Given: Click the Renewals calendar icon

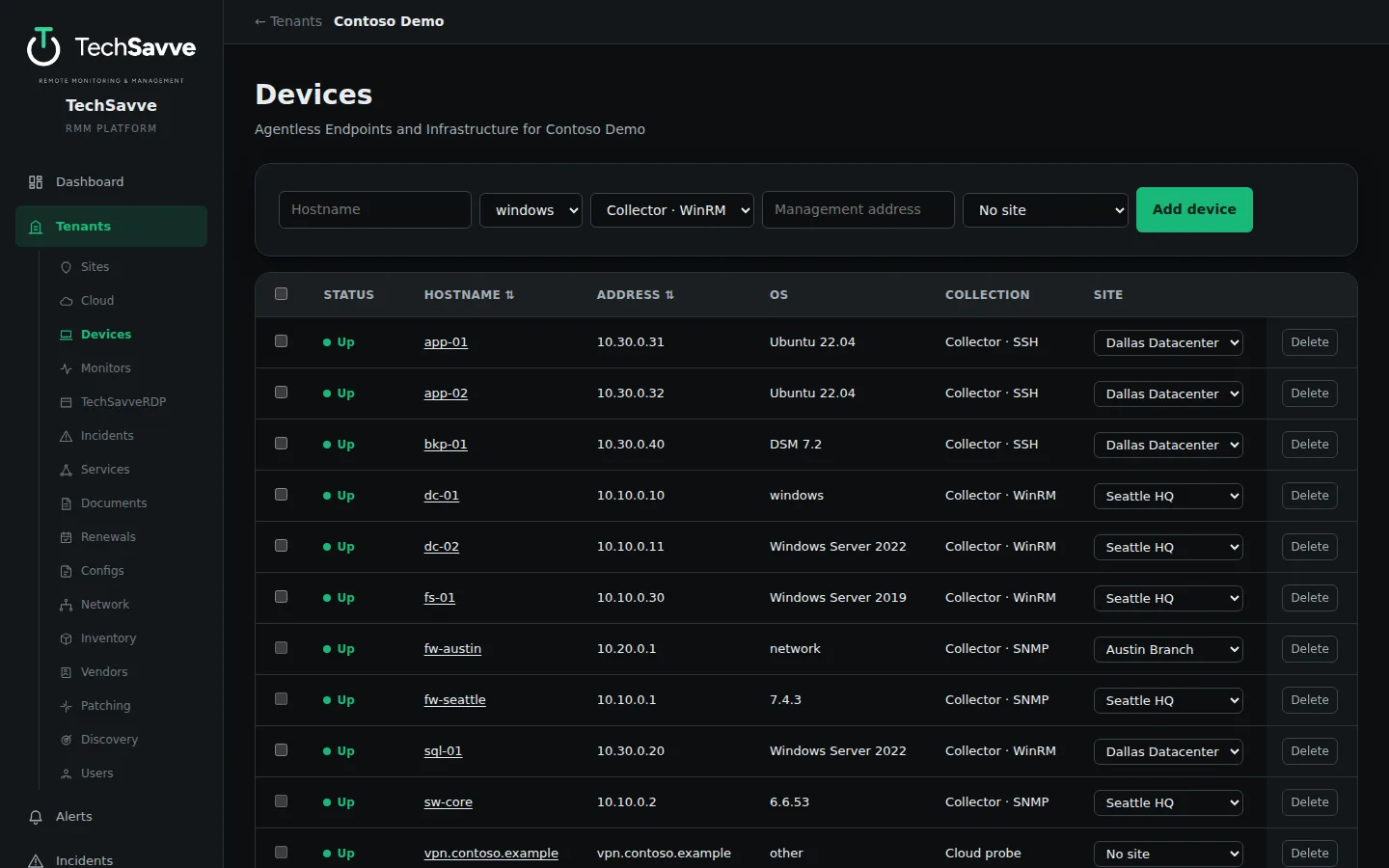Looking at the screenshot, I should coord(66,537).
